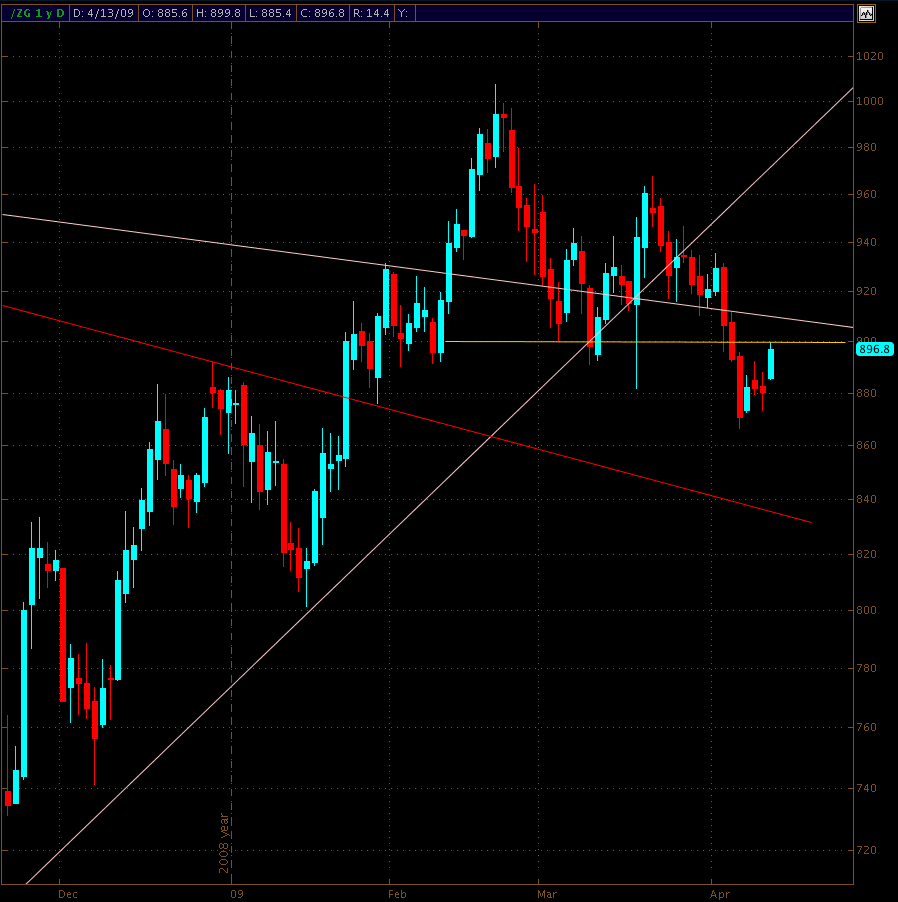Click the /ZG 1 y D symbol label
898x902 pixels.
click(x=35, y=13)
